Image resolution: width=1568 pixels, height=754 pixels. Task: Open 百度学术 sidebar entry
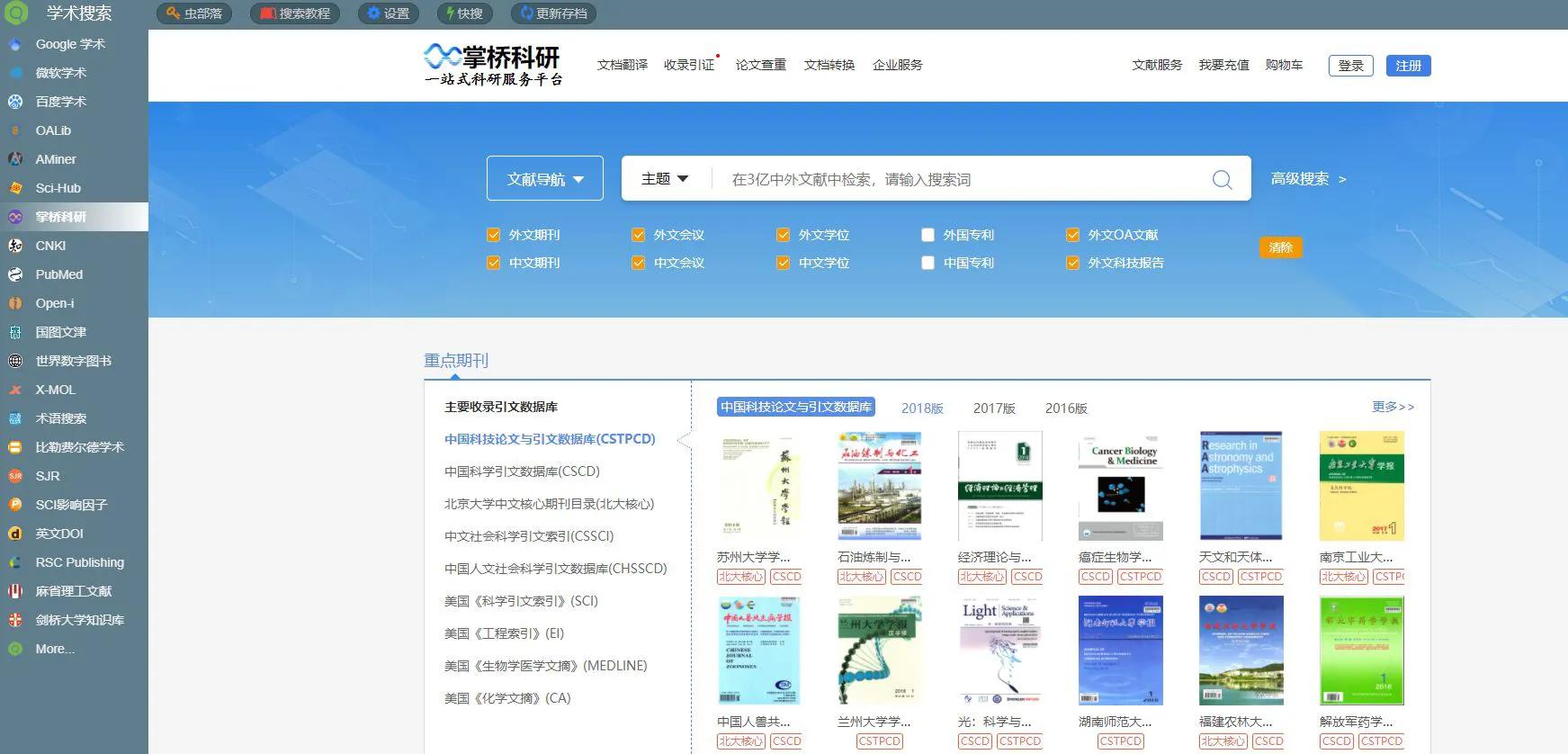pyautogui.click(x=61, y=102)
